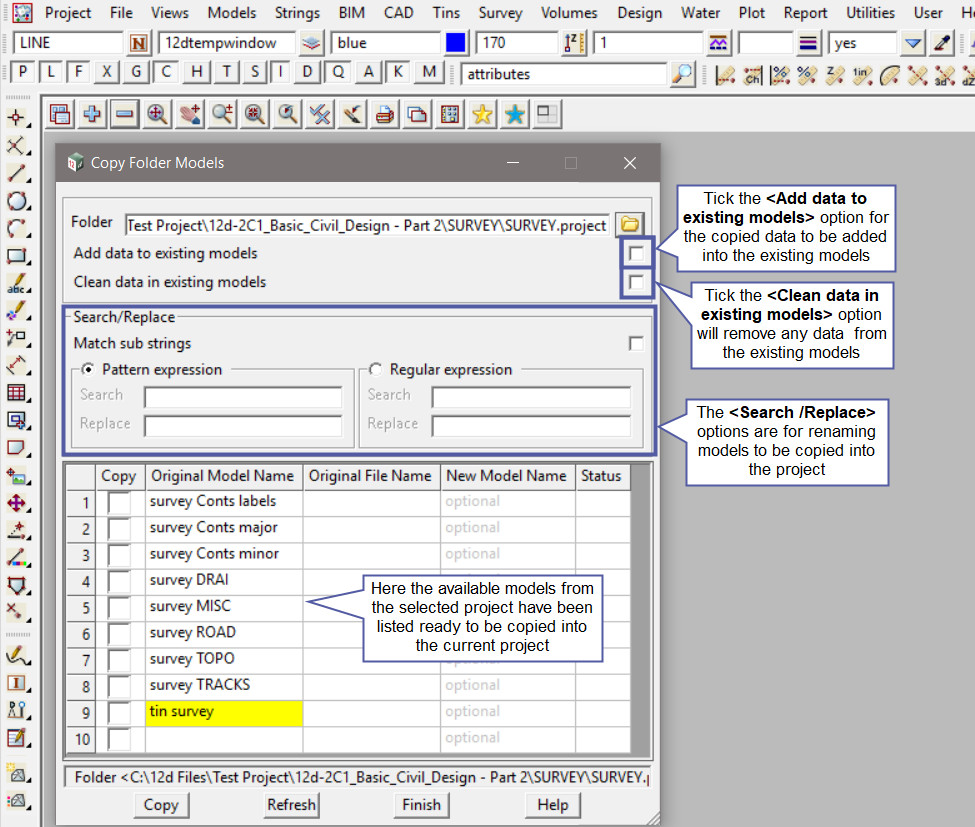975x827 pixels.
Task: Click the yellow star icon in view toolbar
Action: tap(482, 115)
